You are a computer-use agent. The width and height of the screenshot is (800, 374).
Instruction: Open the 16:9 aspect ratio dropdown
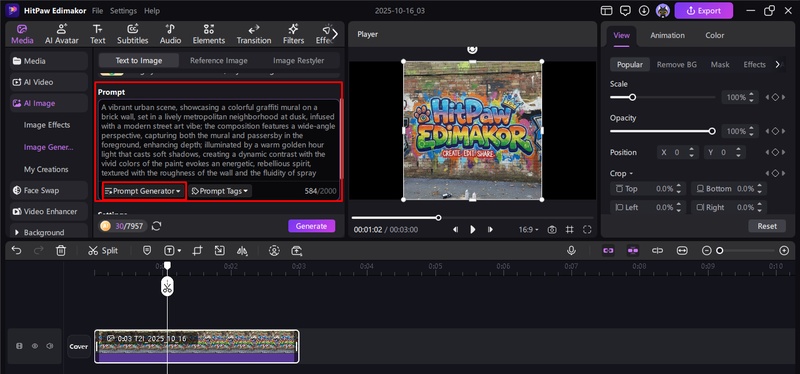point(529,230)
